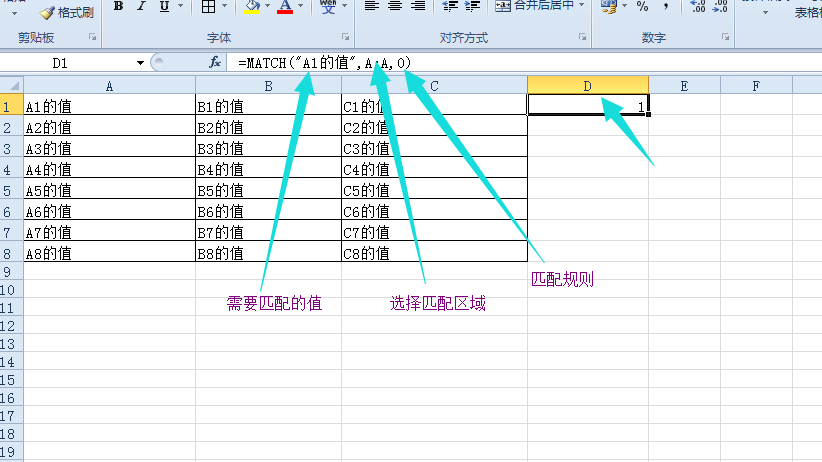Image resolution: width=822 pixels, height=462 pixels.
Task: Click the 格式刷 format painter
Action: click(67, 13)
